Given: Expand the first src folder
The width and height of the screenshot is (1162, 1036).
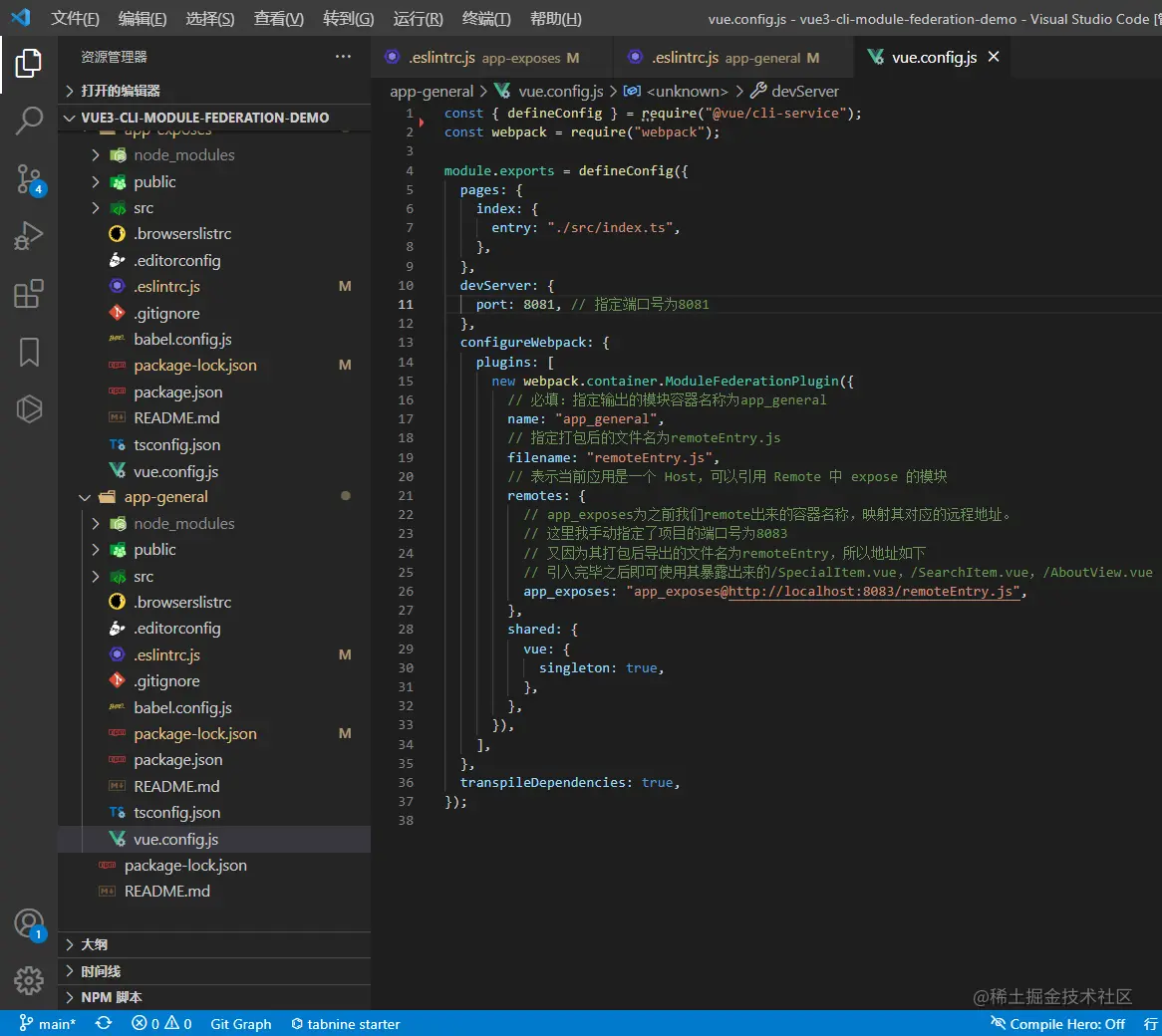Looking at the screenshot, I should (214, 208).
